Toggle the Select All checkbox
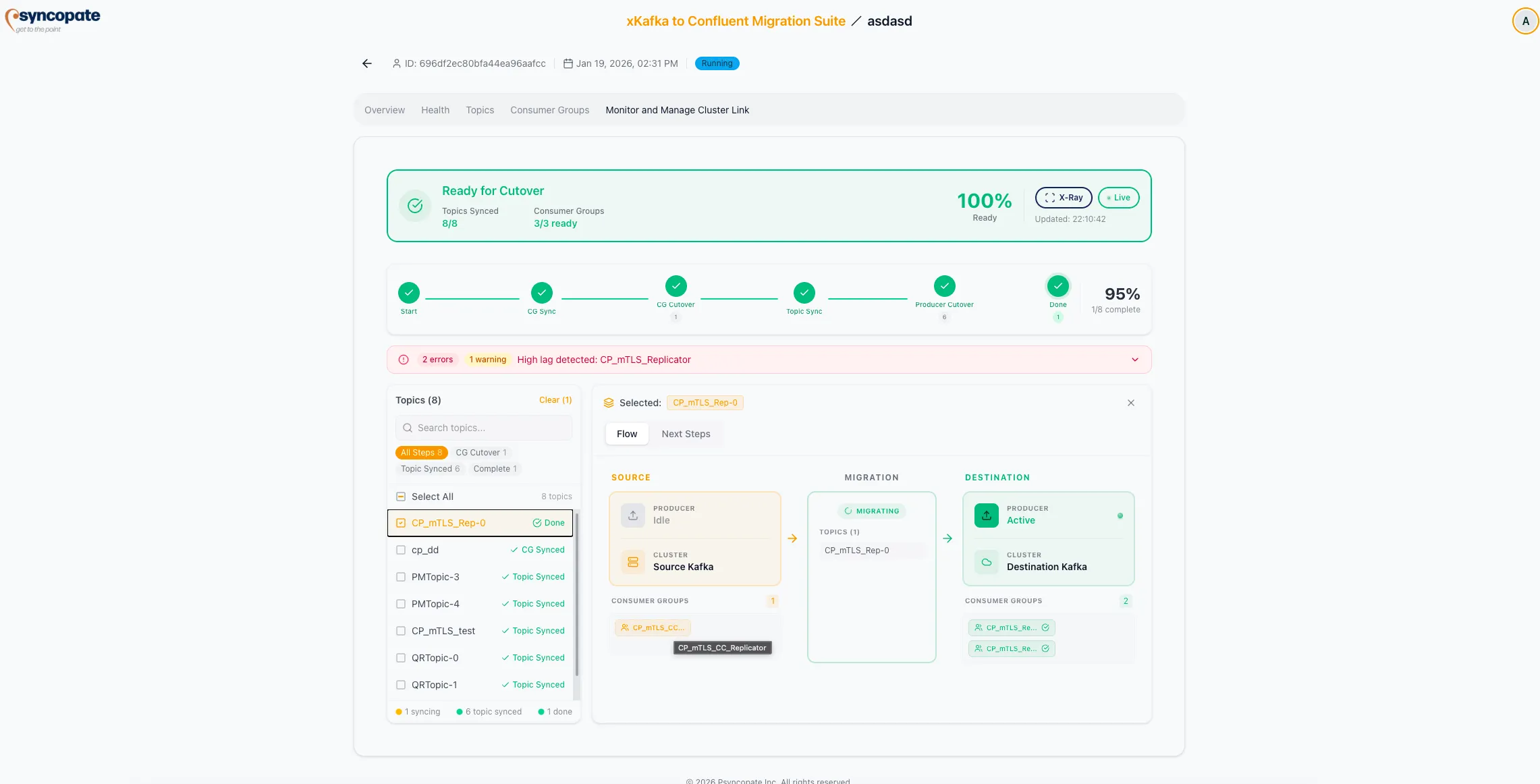 [x=400, y=496]
